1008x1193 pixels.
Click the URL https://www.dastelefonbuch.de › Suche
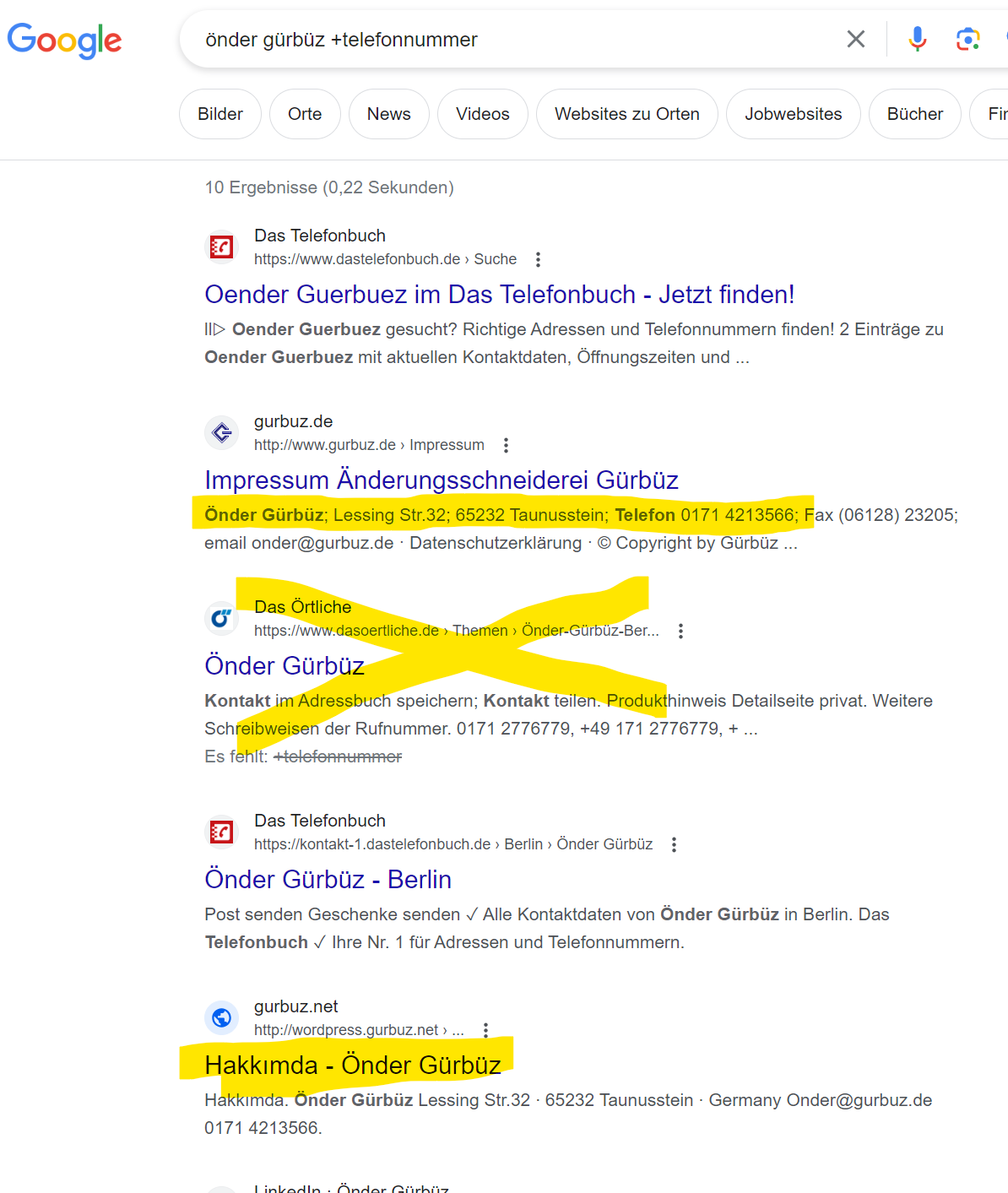tap(385, 259)
